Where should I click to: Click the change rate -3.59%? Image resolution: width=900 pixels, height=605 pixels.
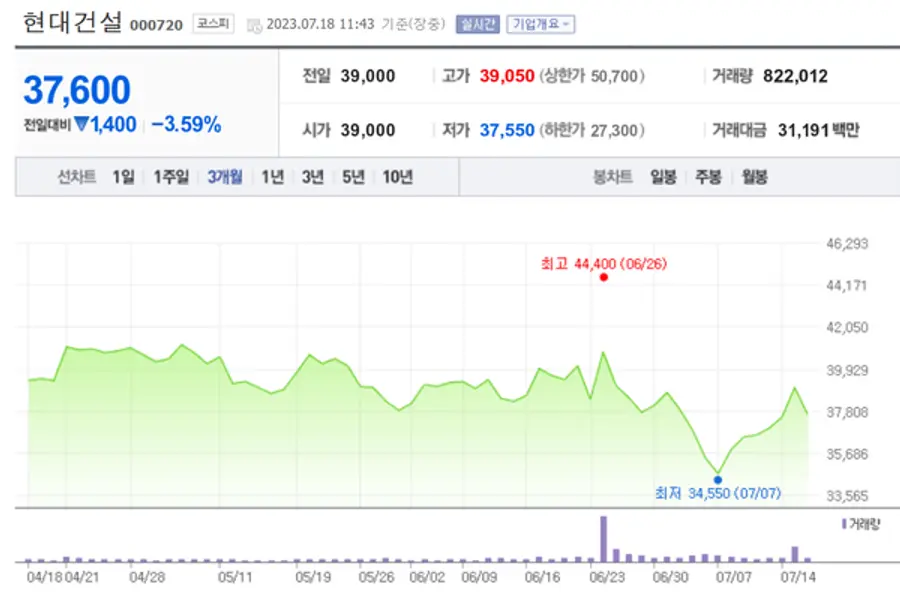point(187,124)
